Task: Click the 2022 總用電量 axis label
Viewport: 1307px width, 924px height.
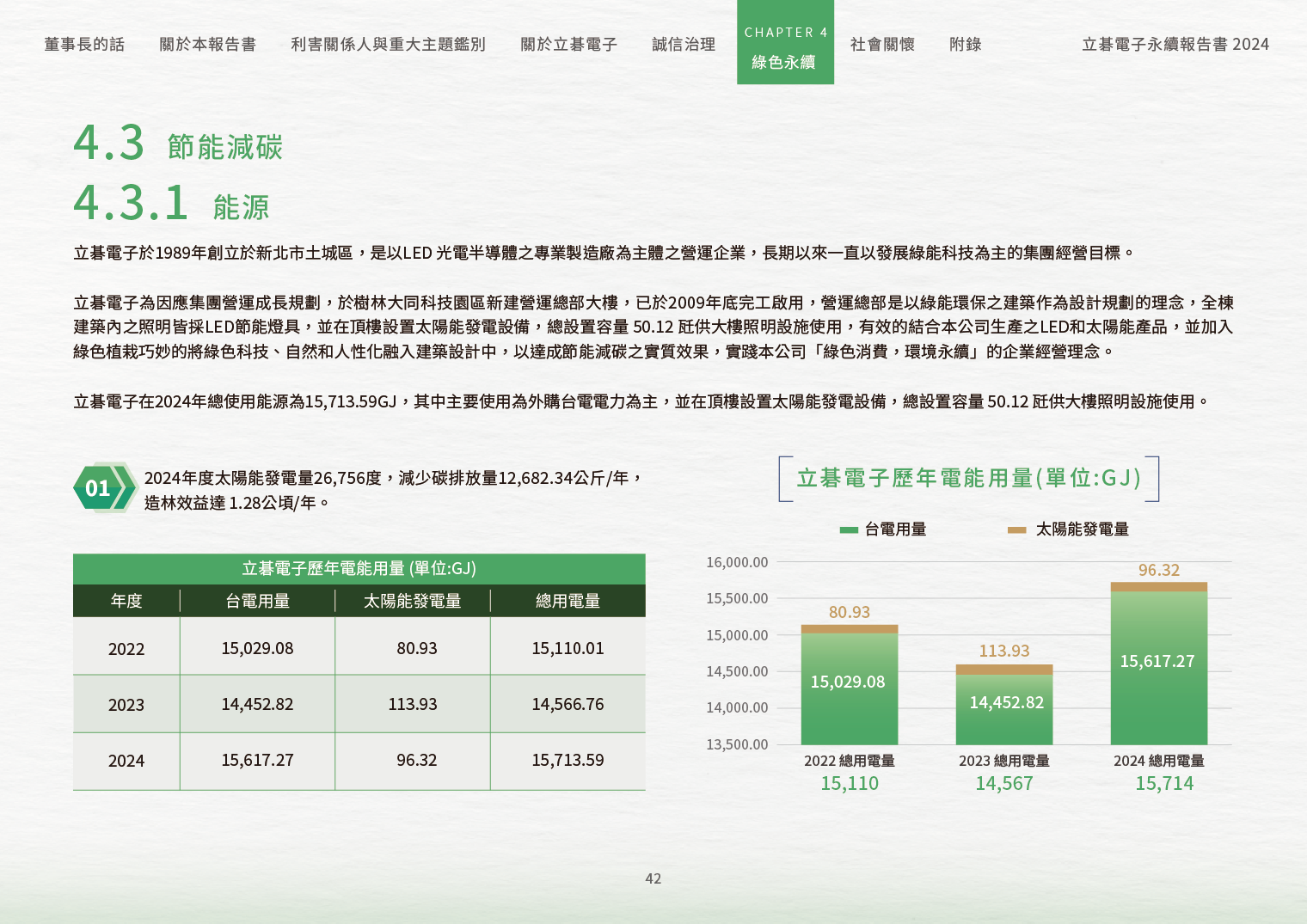Action: (x=850, y=761)
